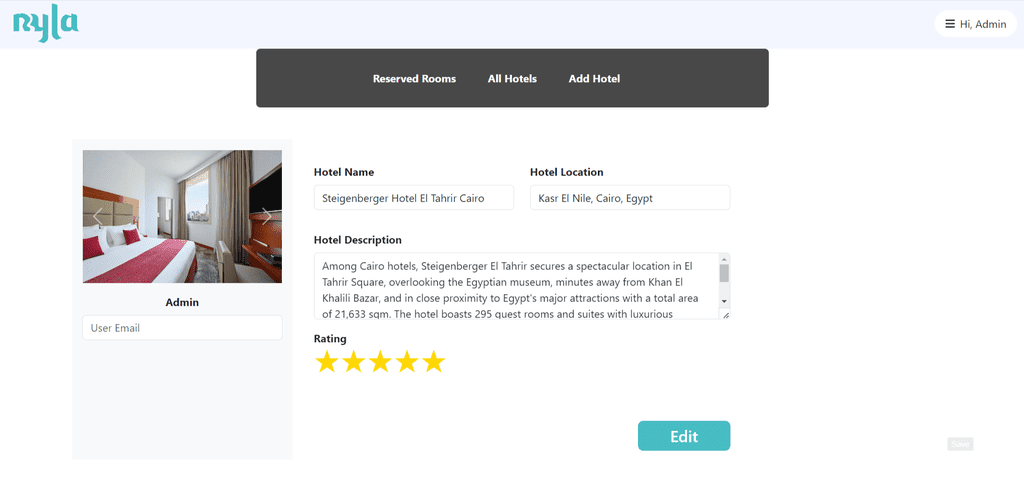Screen dimensions: 1024x489
Task: Click description scrollbar up arrow
Action: 724,259
